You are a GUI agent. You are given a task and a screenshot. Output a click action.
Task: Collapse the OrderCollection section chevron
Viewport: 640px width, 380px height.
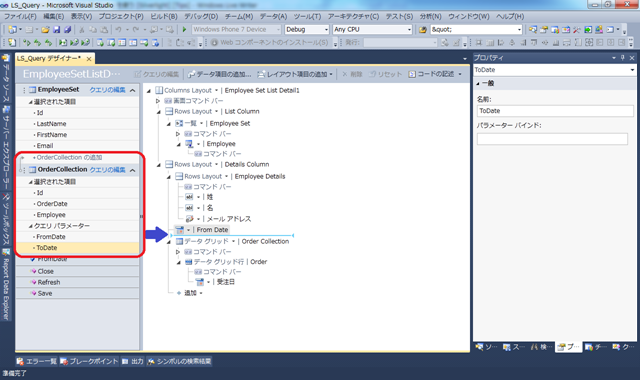[133, 170]
